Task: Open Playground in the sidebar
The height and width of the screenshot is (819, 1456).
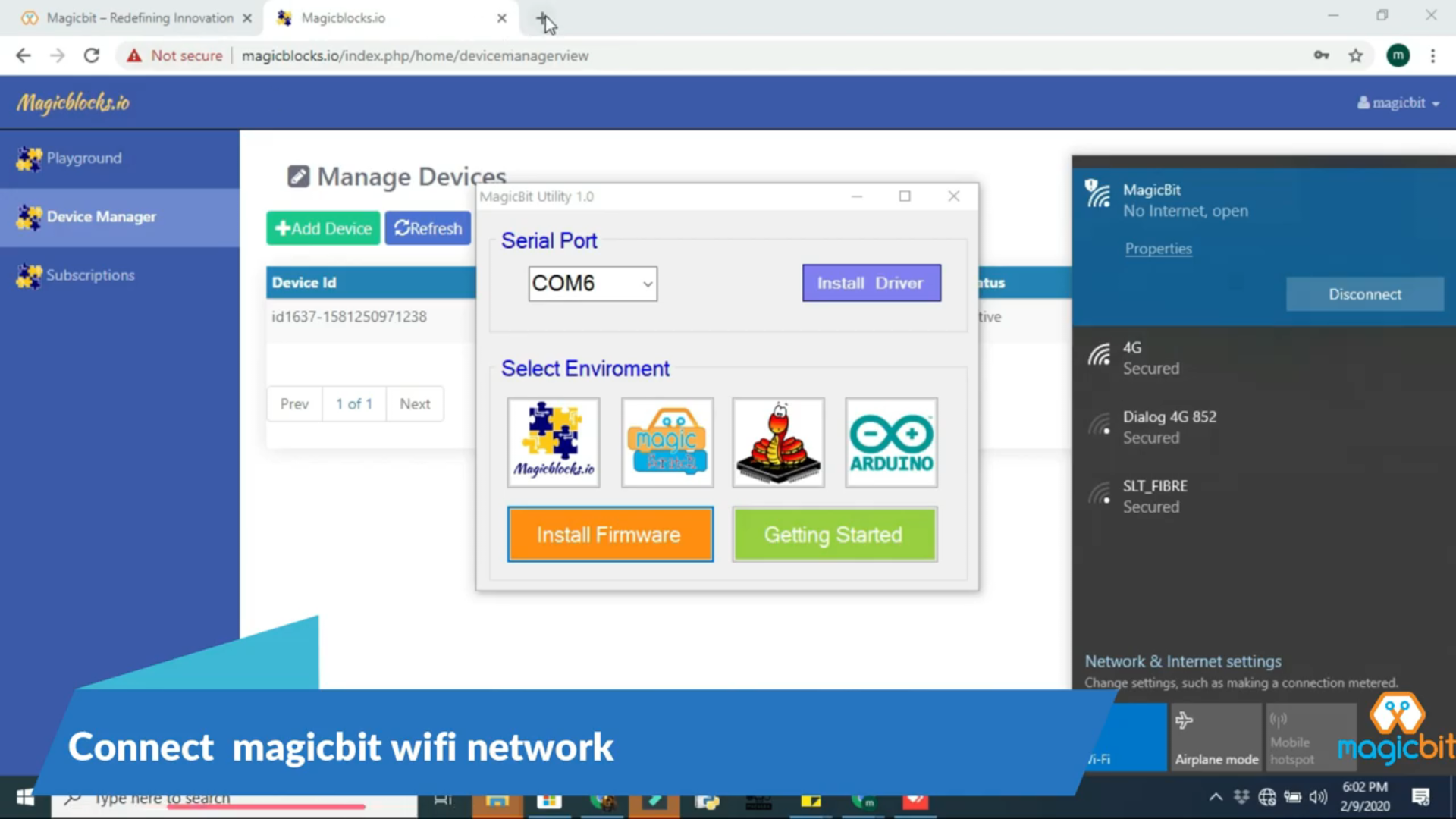Action: pyautogui.click(x=120, y=158)
